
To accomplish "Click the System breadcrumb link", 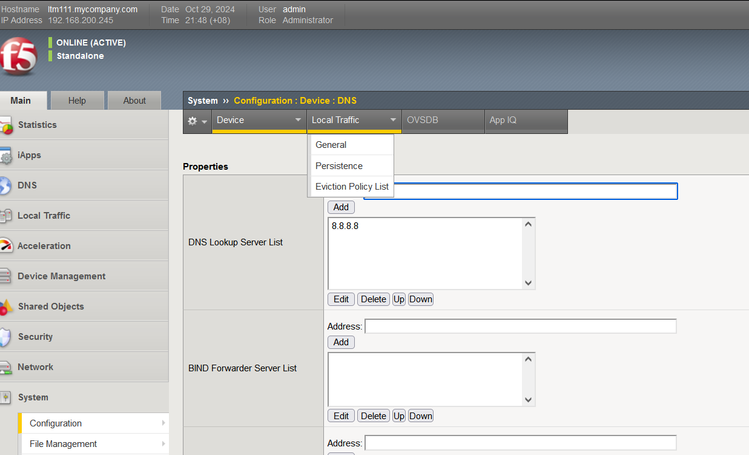I will tap(203, 101).
